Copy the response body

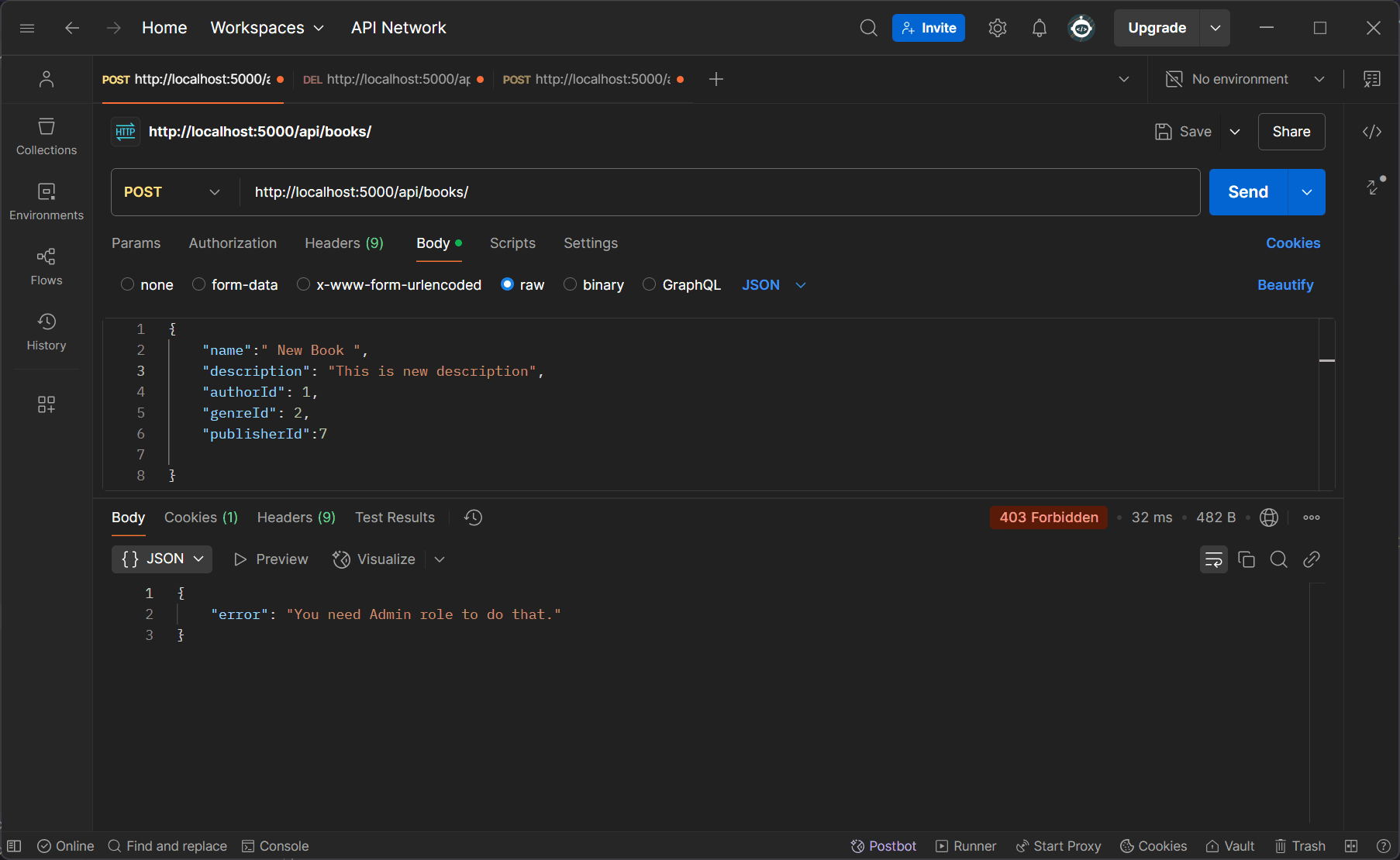[1247, 559]
